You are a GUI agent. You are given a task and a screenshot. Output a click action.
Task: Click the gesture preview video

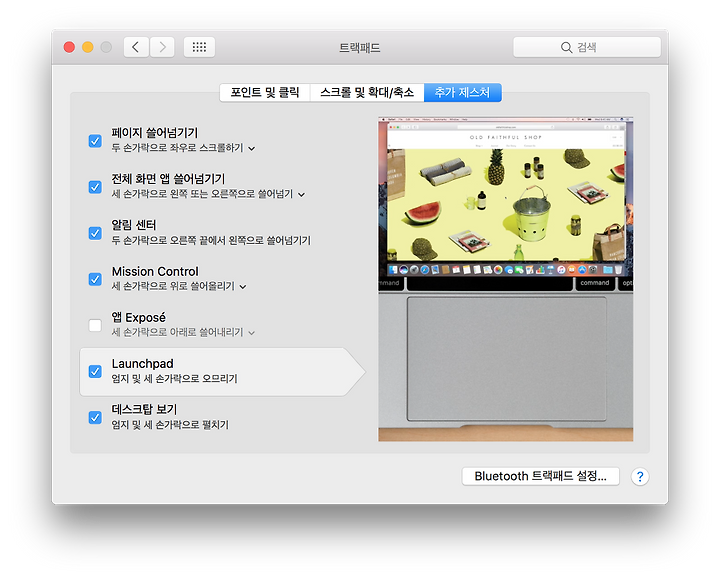pos(506,279)
